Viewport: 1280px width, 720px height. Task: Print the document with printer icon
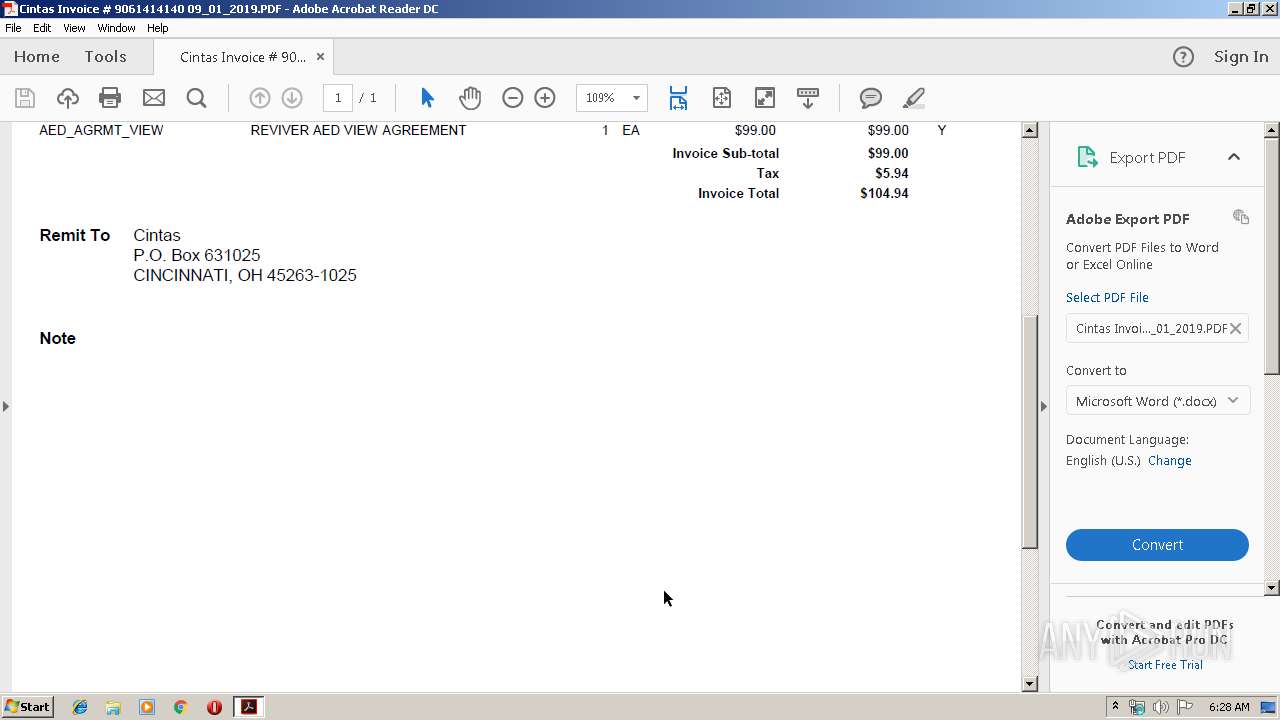(x=110, y=98)
